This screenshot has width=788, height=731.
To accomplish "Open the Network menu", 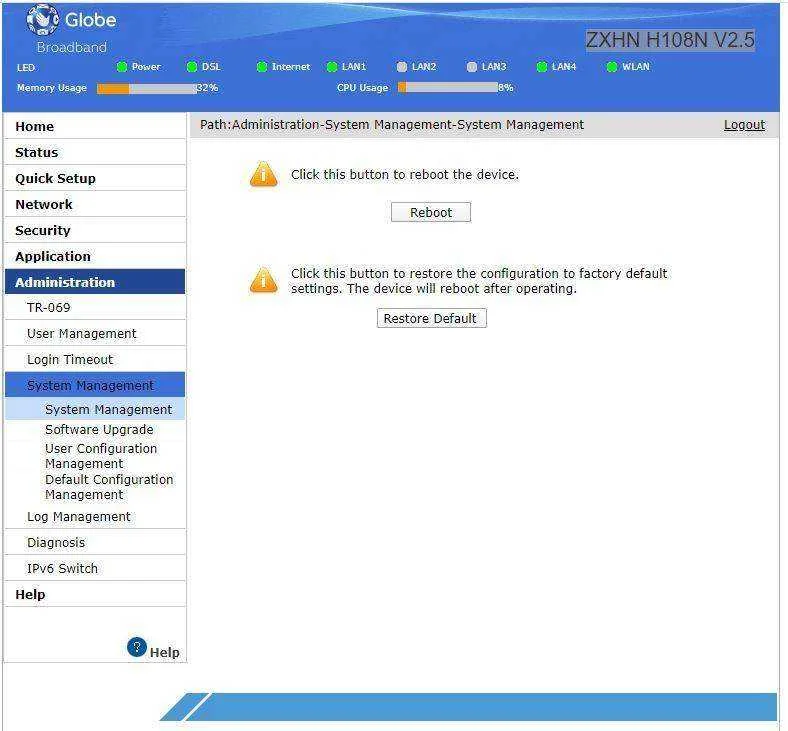I will tap(95, 204).
